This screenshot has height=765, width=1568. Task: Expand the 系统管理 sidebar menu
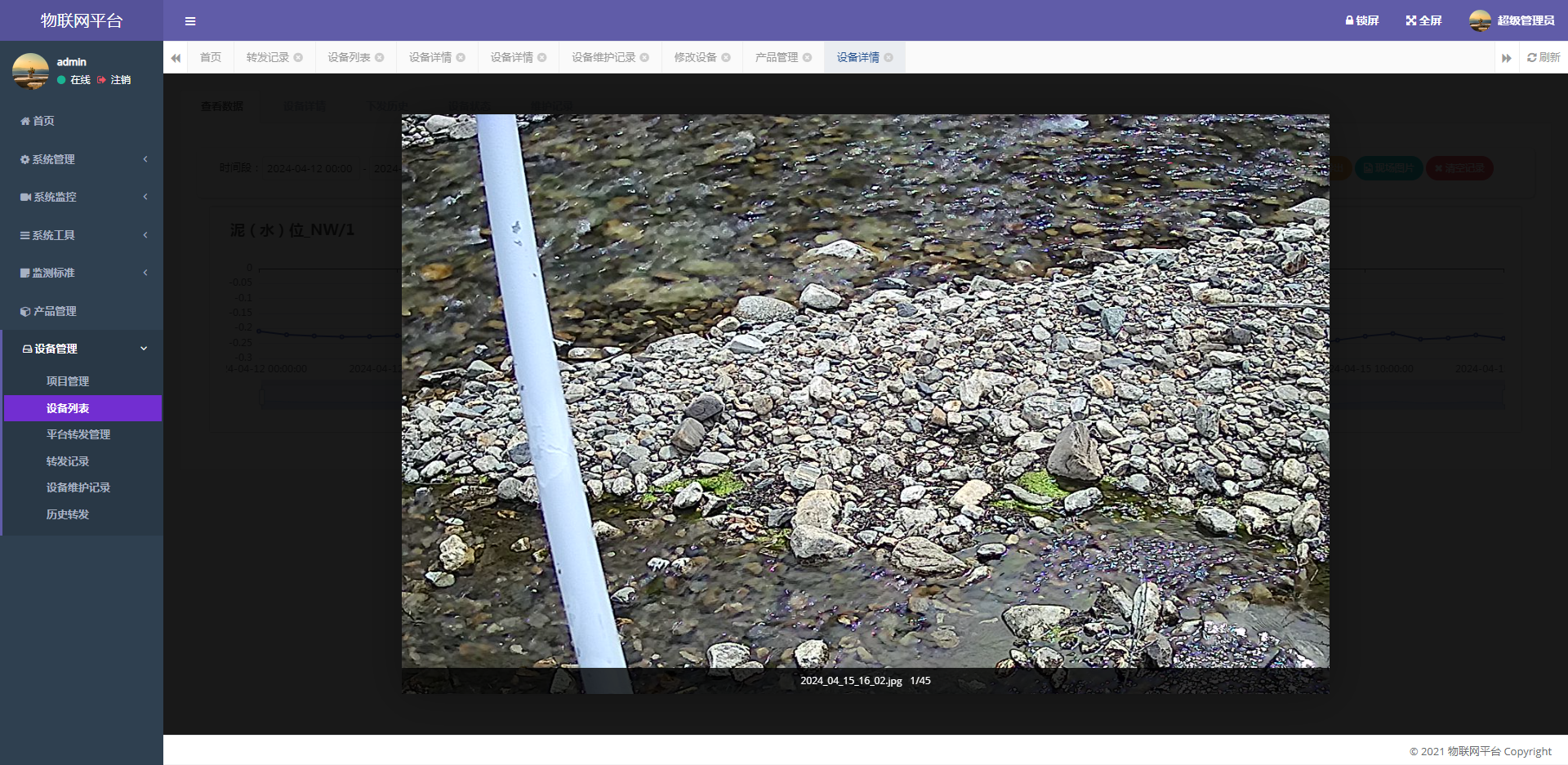(82, 159)
